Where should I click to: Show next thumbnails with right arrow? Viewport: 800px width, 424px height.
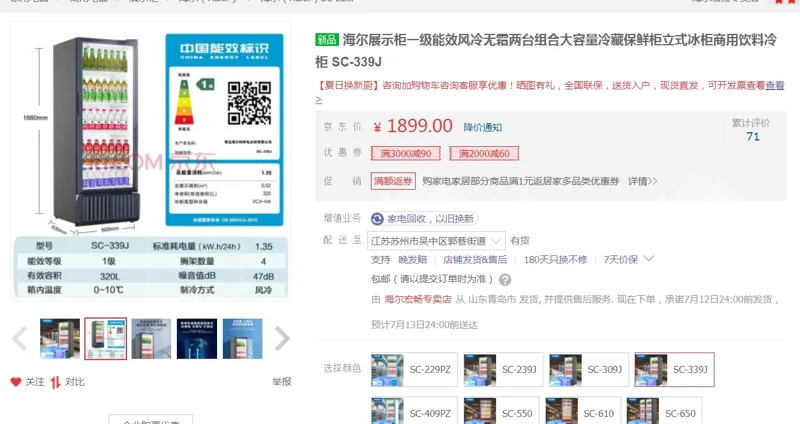click(282, 338)
